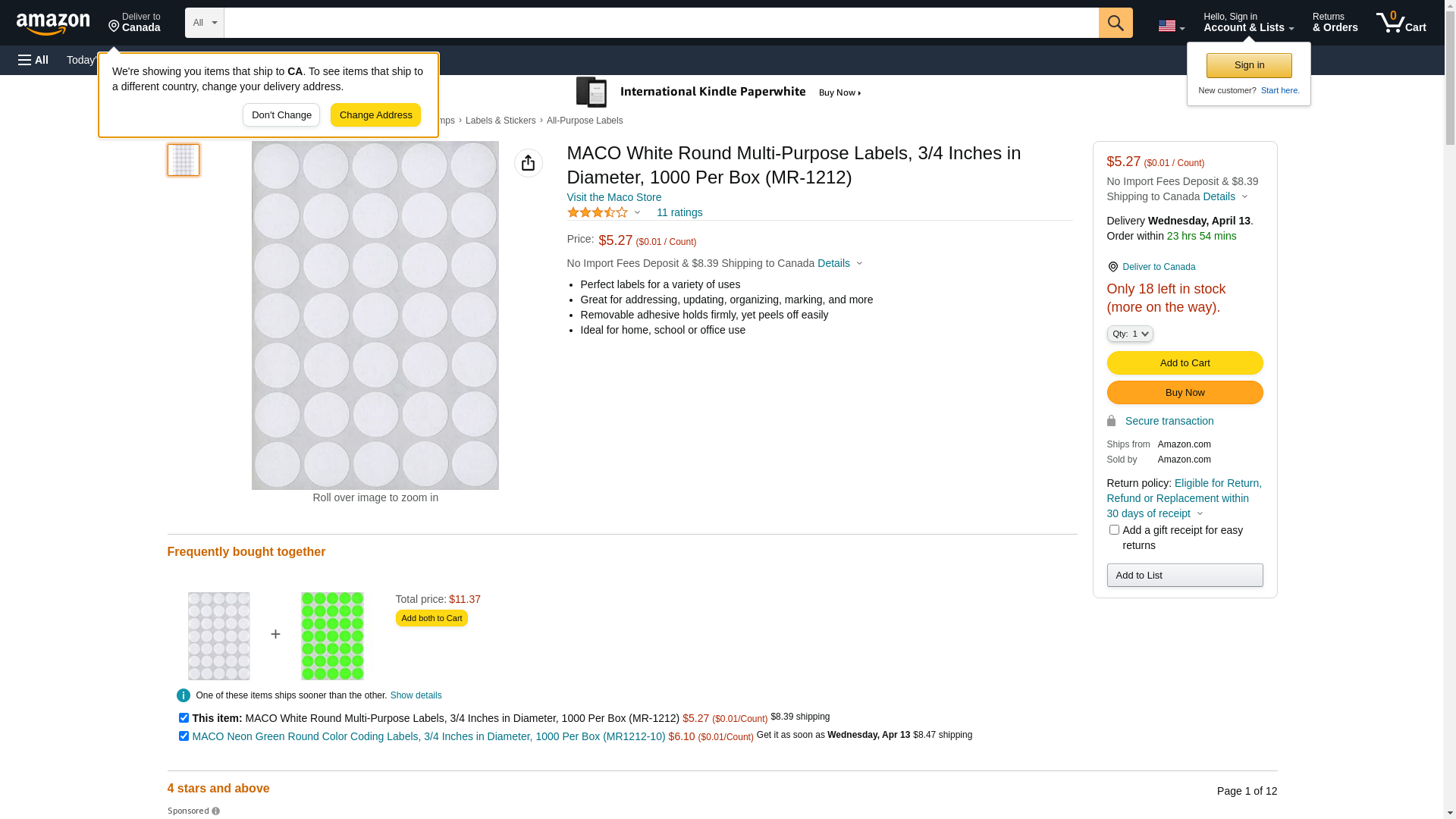
Task: Click the star rating icons
Action: pos(598,213)
